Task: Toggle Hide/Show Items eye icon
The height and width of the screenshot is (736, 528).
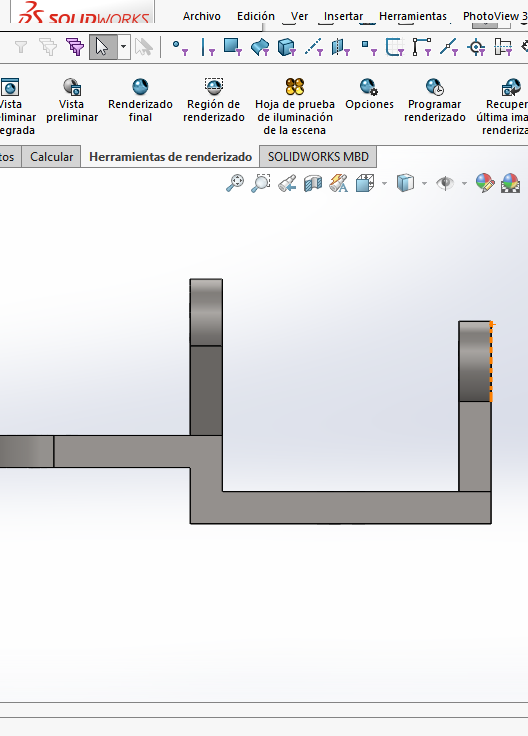Action: tap(445, 183)
